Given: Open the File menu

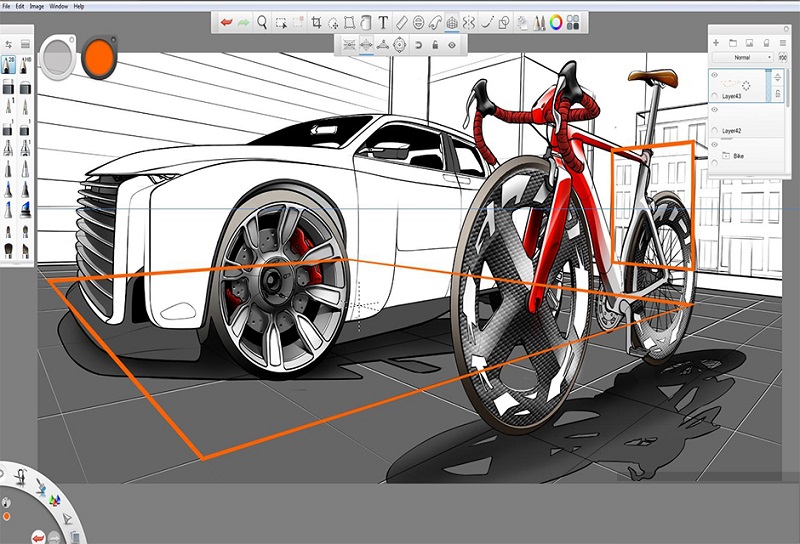Looking at the screenshot, I should pos(7,6).
